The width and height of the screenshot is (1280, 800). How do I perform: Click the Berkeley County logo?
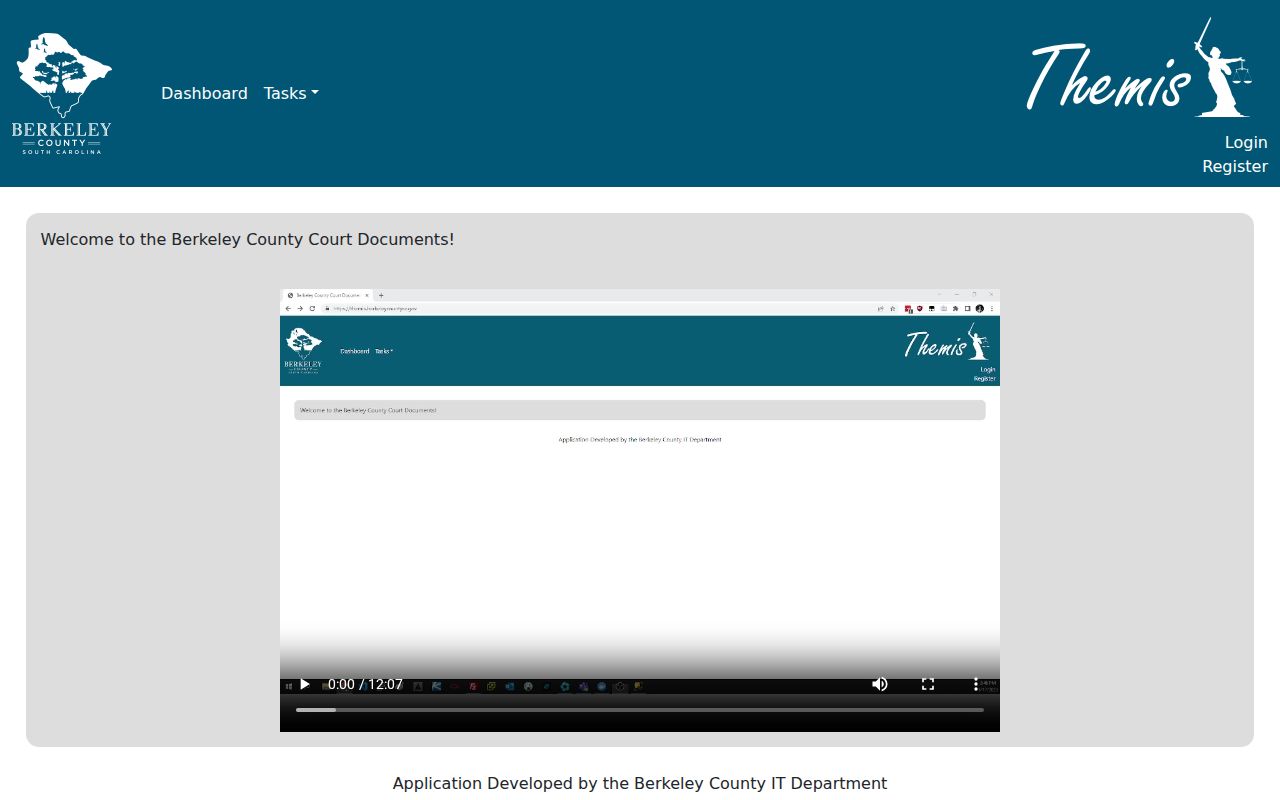62,93
